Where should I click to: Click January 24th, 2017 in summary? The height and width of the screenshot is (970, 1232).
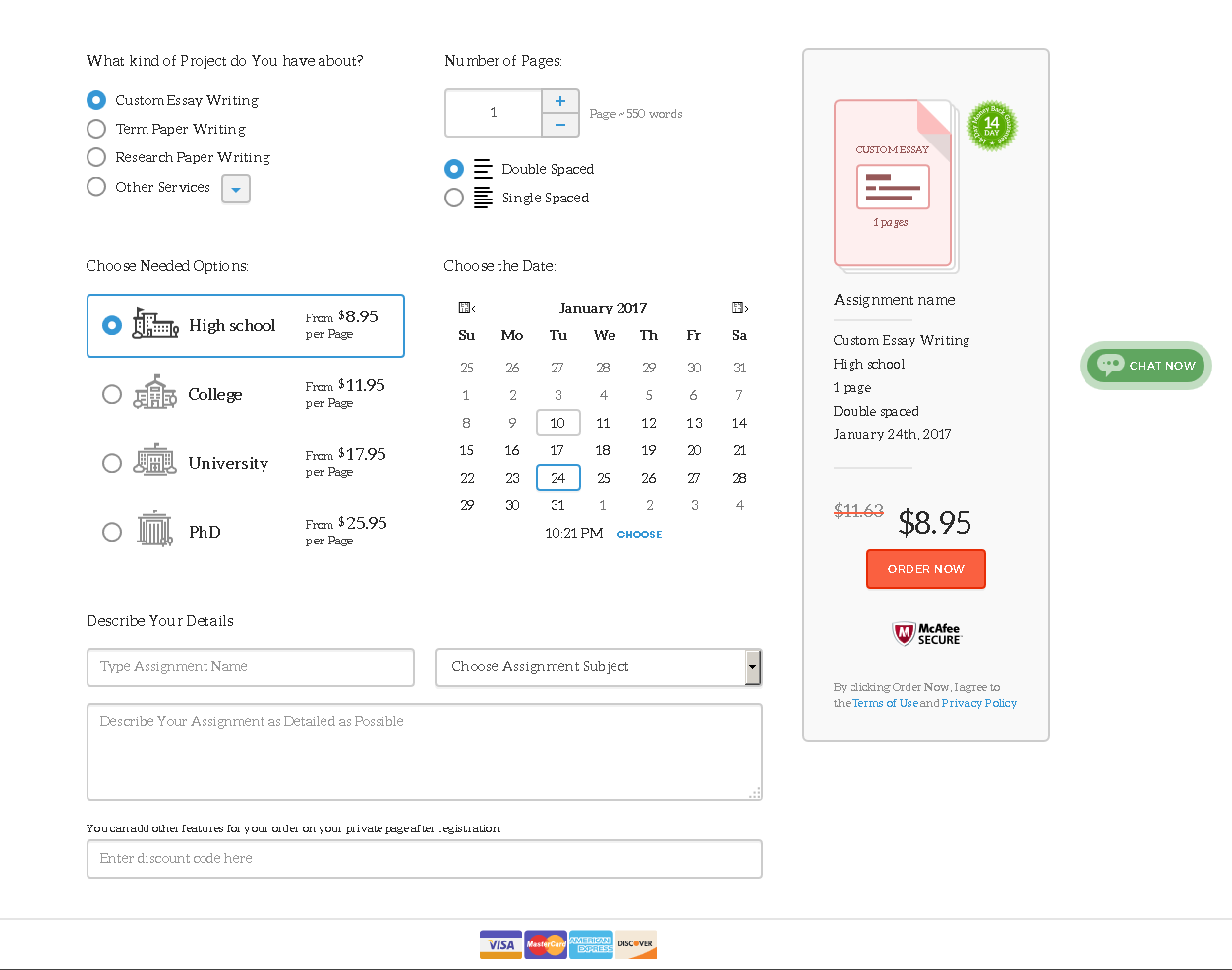pyautogui.click(x=892, y=434)
